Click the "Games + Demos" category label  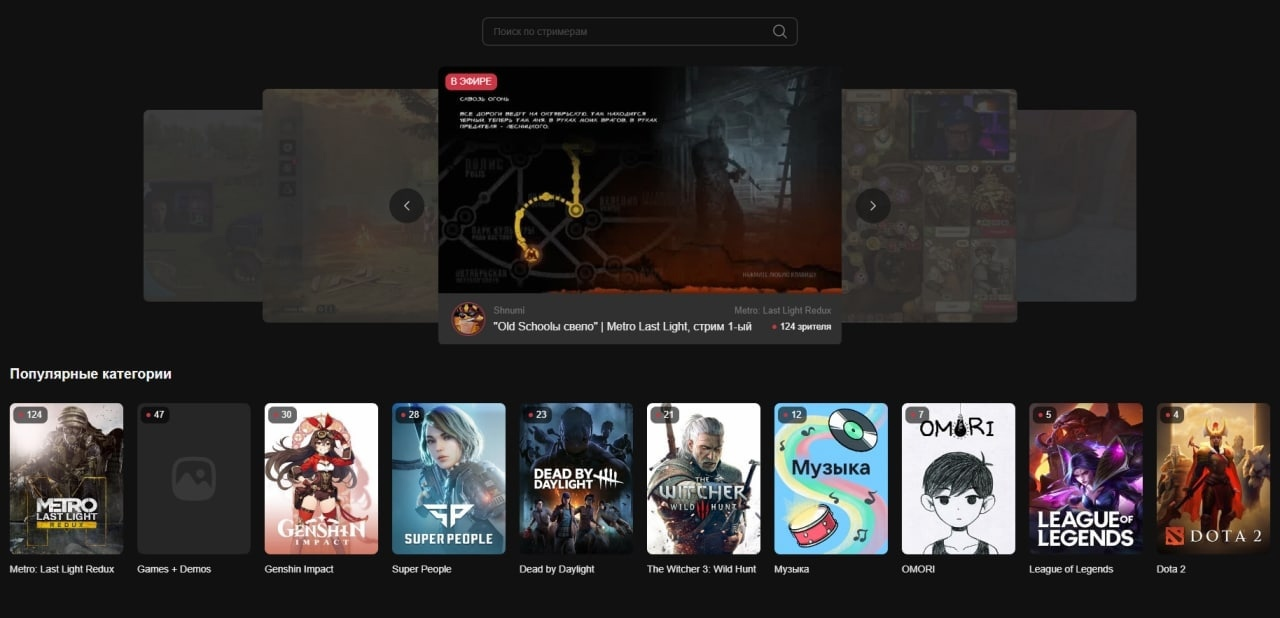pos(174,569)
